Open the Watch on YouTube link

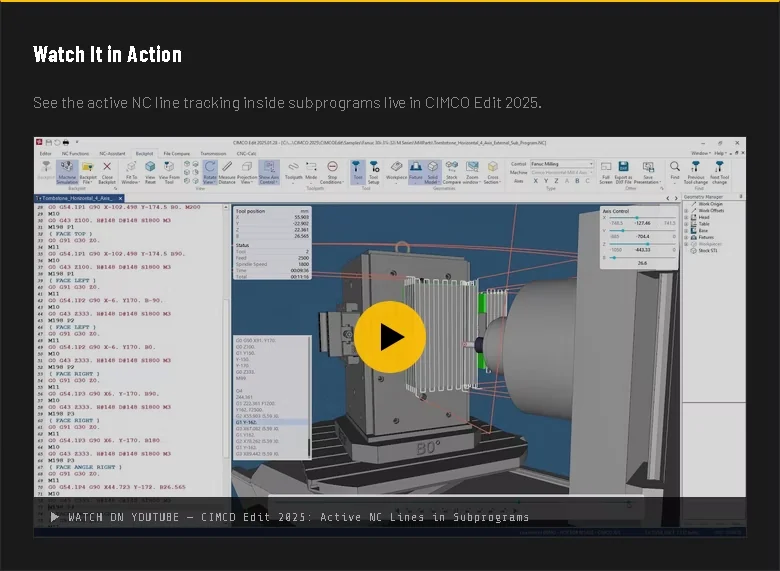coord(290,517)
